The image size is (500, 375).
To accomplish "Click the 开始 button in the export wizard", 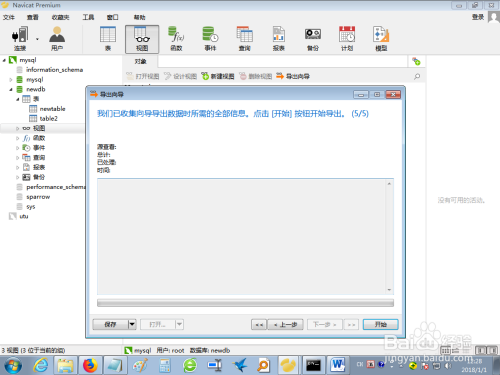I will pyautogui.click(x=380, y=324).
